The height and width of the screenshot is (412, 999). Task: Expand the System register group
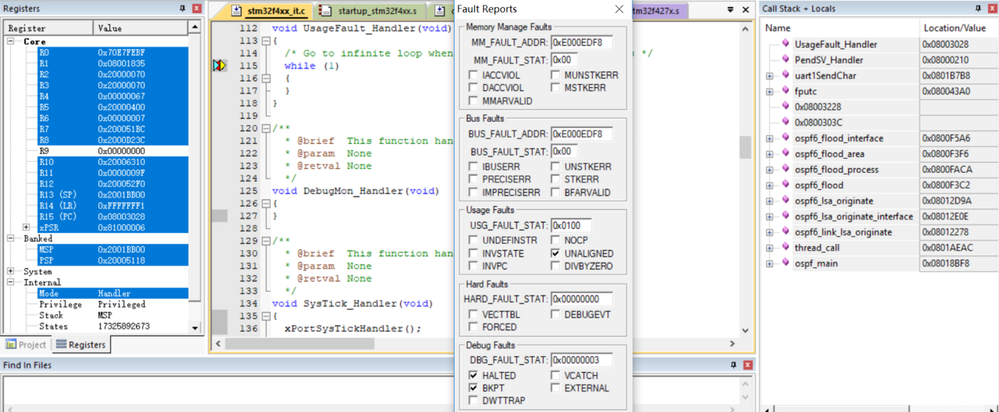tap(11, 271)
